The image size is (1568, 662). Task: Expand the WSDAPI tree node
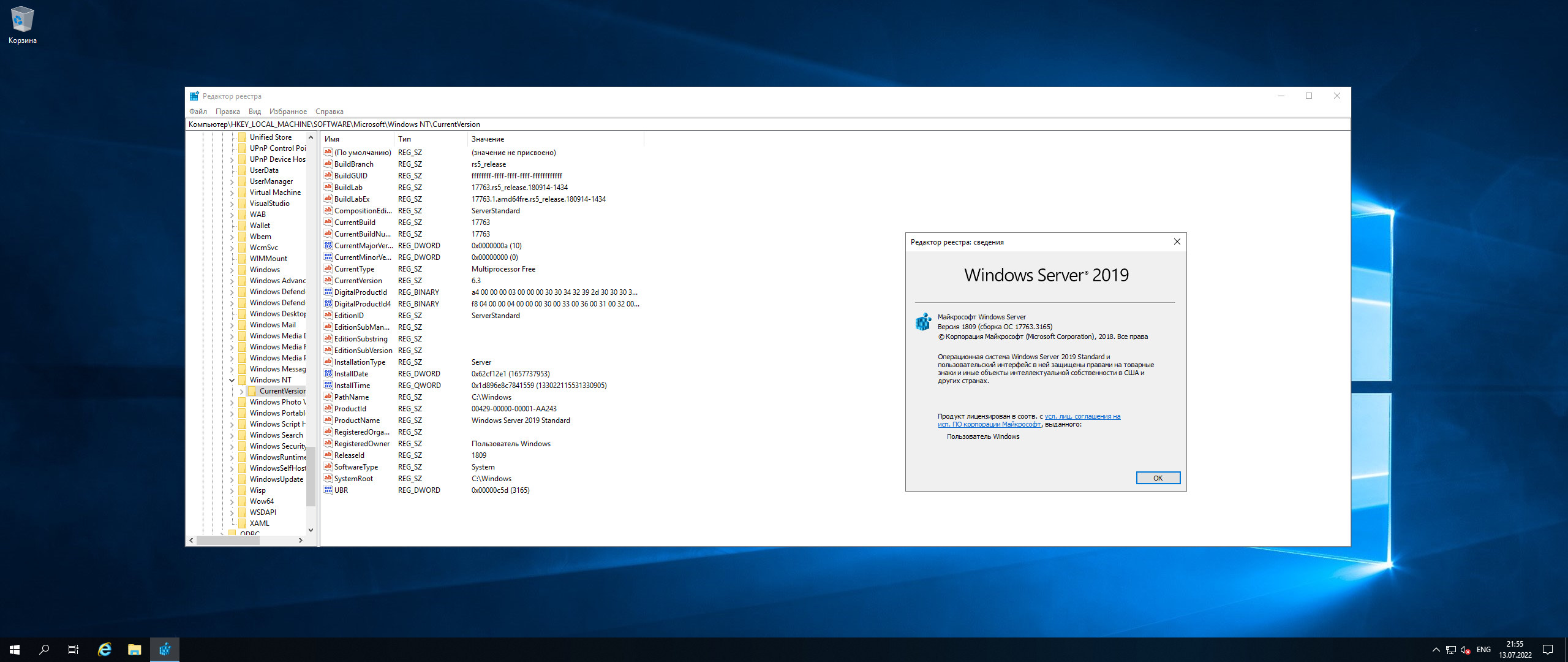pyautogui.click(x=232, y=512)
